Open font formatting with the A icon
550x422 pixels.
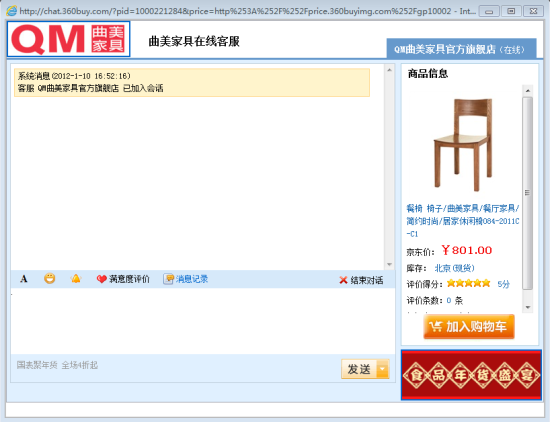(24, 279)
